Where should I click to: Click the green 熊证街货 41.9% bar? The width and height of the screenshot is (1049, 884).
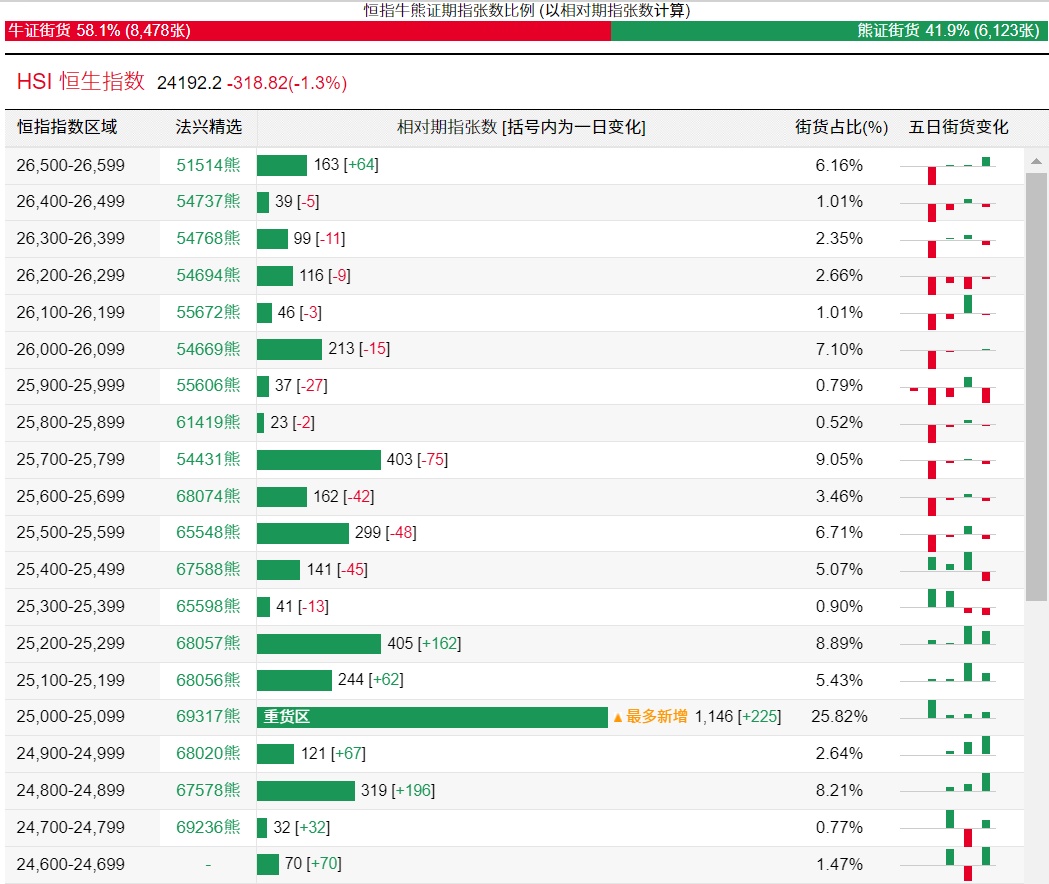829,31
